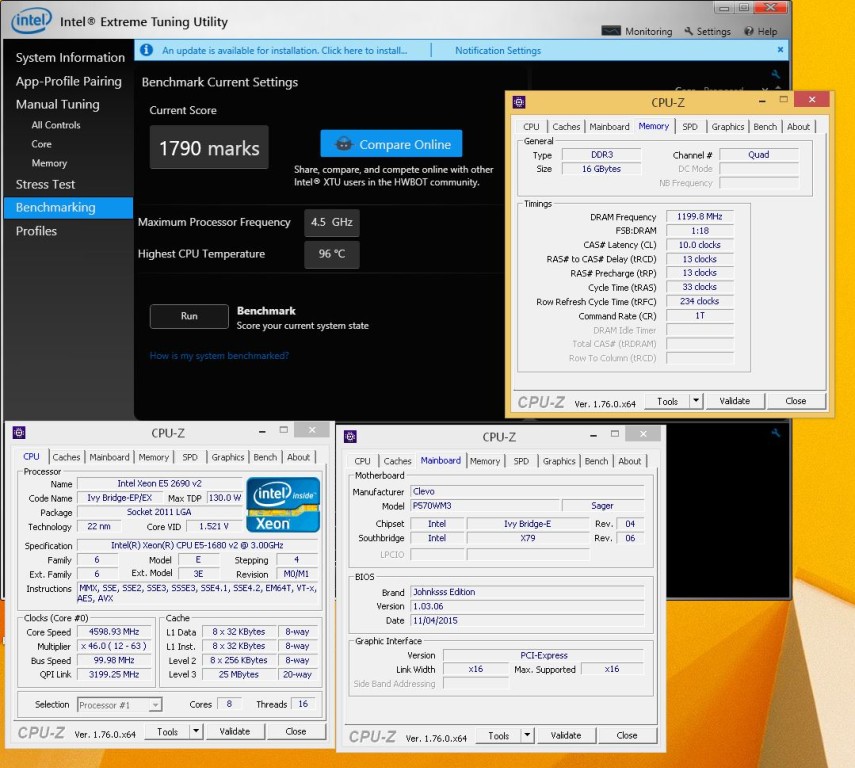Open System Information in XTU sidebar
The width and height of the screenshot is (855, 768).
pos(70,58)
